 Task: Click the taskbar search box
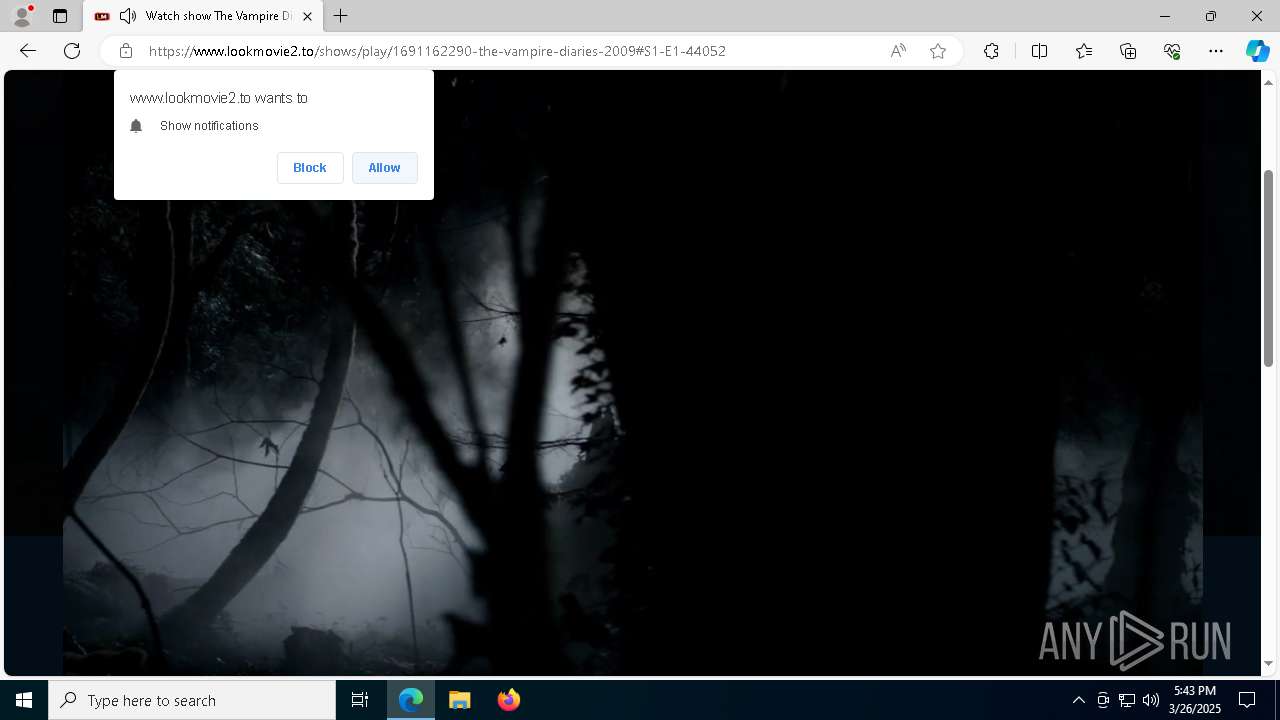pos(192,700)
